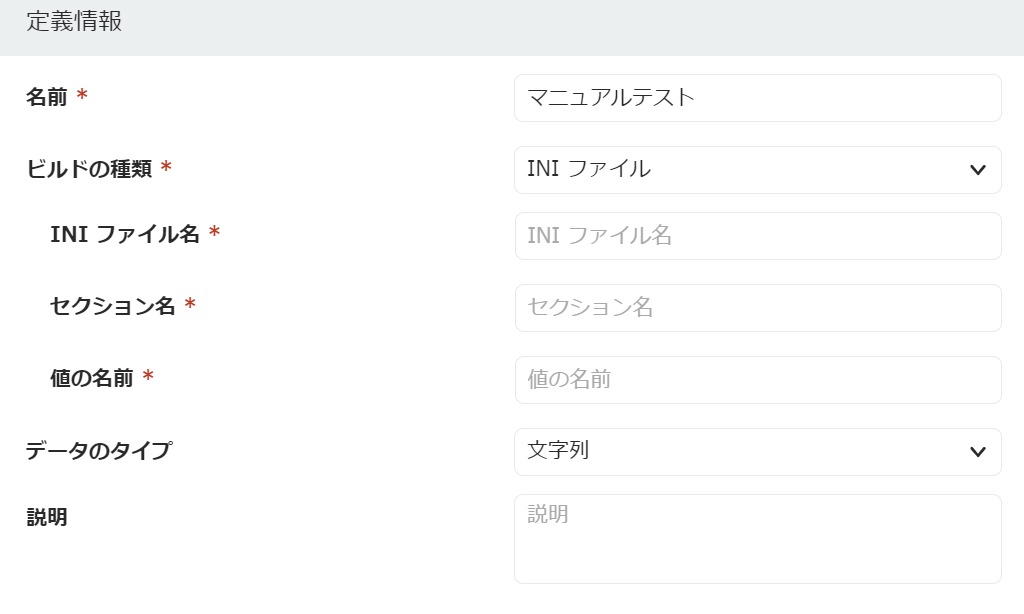Image resolution: width=1024 pixels, height=614 pixels.
Task: Click the required asterisk beside セクション名
Action: click(x=190, y=305)
